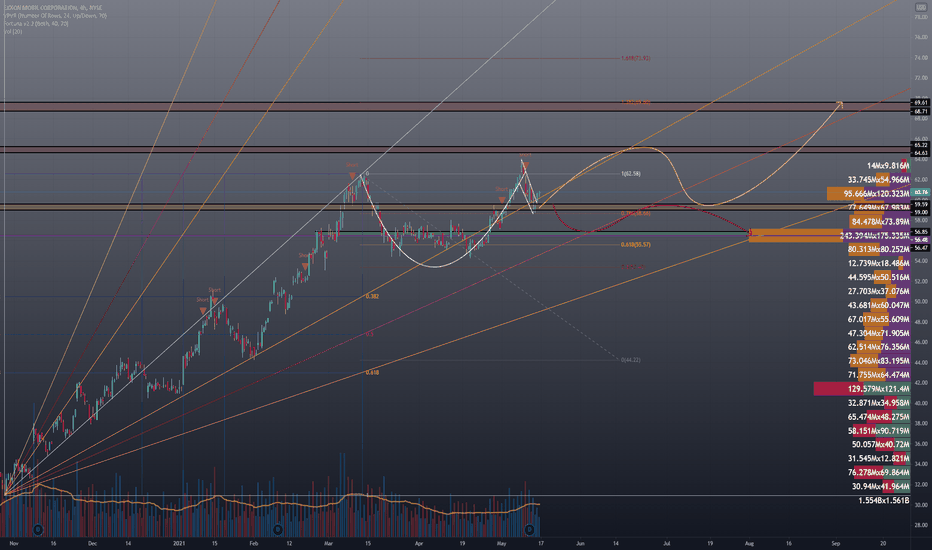Viewport: 932px width, 550px height.
Task: Click volume profile row 27.703Mx37.076M
Action: tap(879, 291)
